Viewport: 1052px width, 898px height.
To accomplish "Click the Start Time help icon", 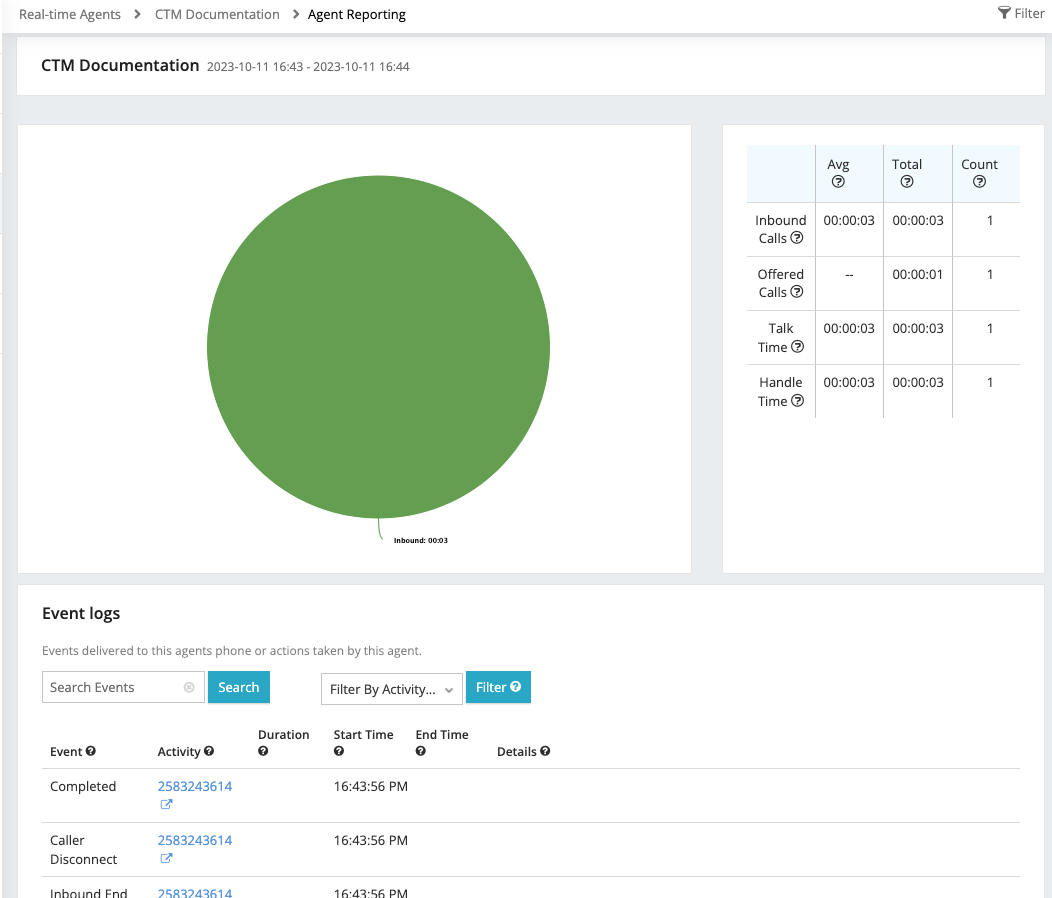I will pyautogui.click(x=339, y=751).
